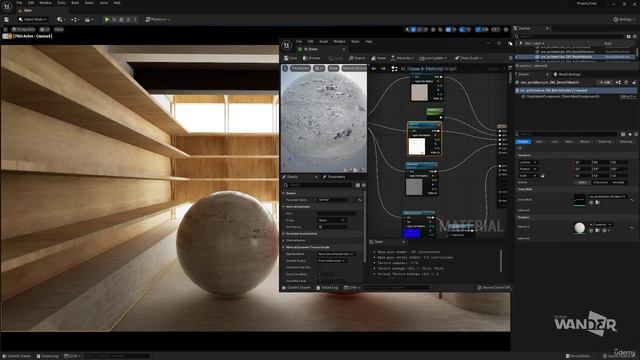The height and width of the screenshot is (360, 640).
Task: Open the Cinematics clapperboard icon menu
Action: click(89, 19)
